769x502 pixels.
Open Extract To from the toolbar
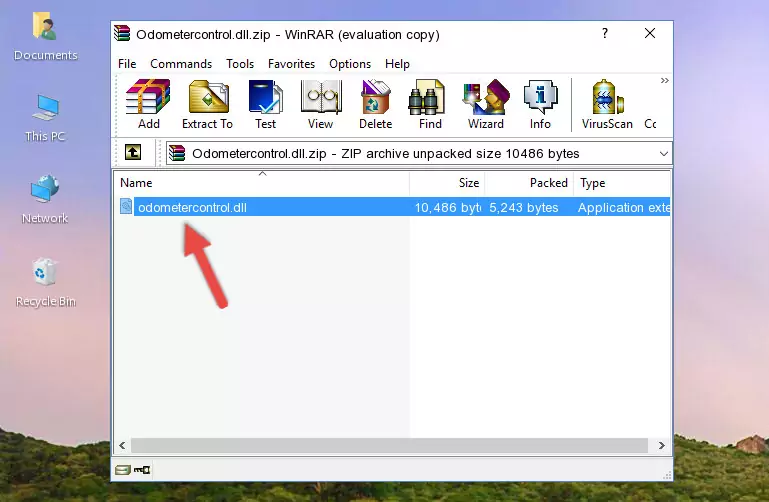point(207,104)
